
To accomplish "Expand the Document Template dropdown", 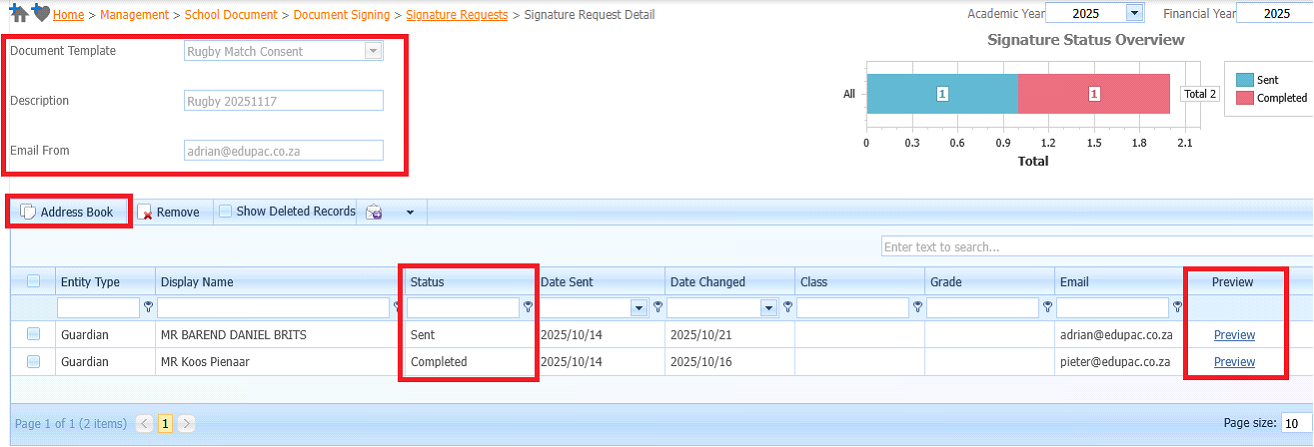I will pos(373,51).
